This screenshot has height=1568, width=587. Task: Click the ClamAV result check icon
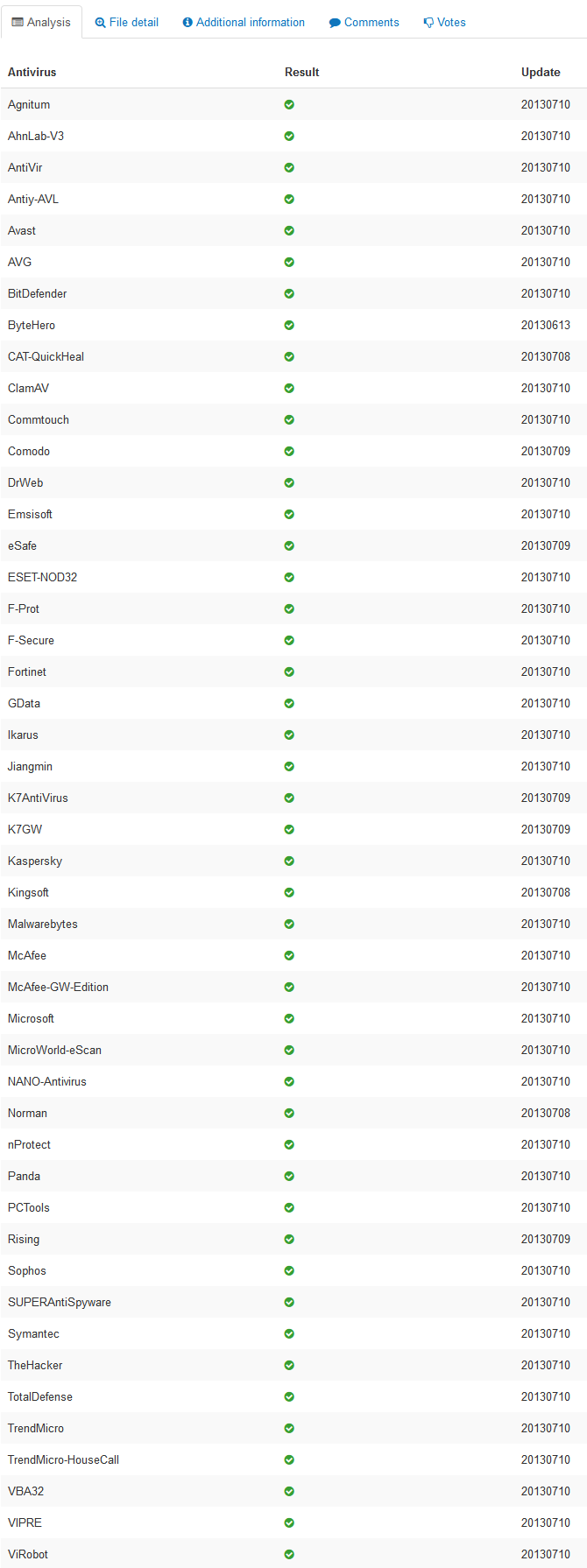coord(289,389)
